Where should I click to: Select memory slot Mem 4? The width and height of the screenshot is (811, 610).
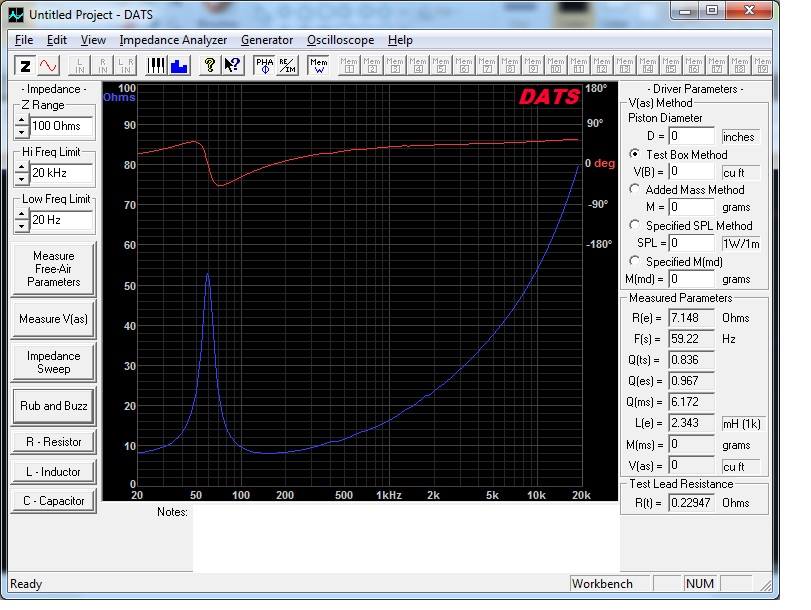418,66
